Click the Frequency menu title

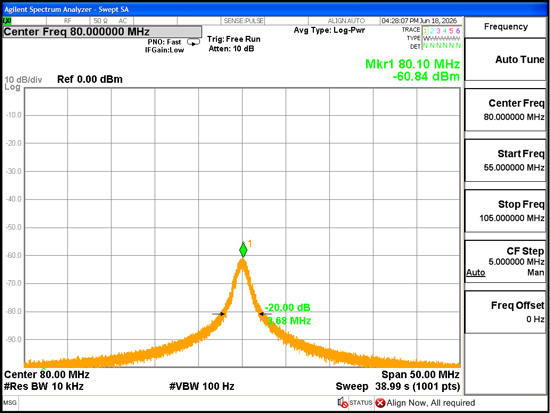[506, 27]
